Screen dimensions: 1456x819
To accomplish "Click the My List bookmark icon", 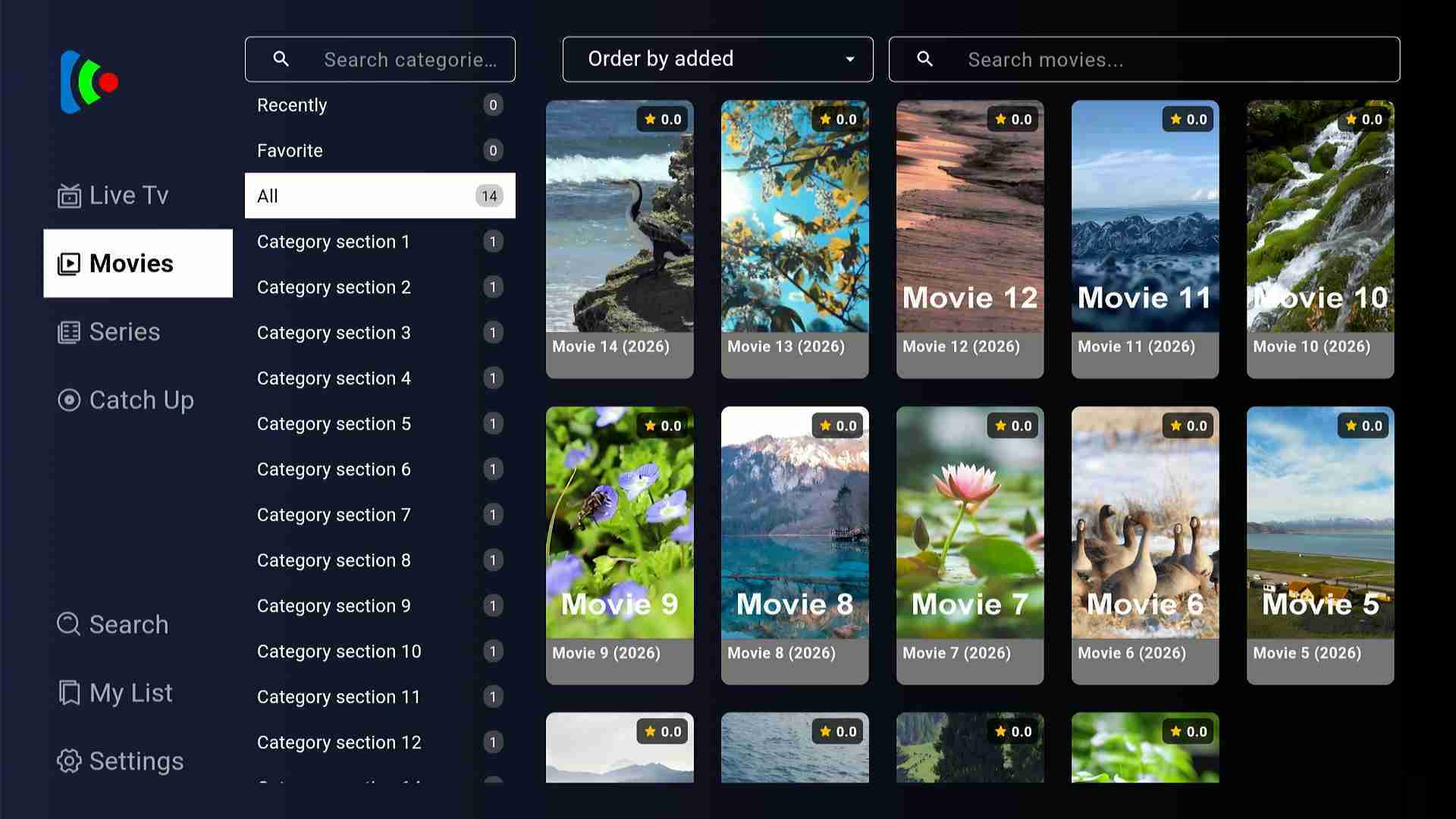I will pos(69,692).
